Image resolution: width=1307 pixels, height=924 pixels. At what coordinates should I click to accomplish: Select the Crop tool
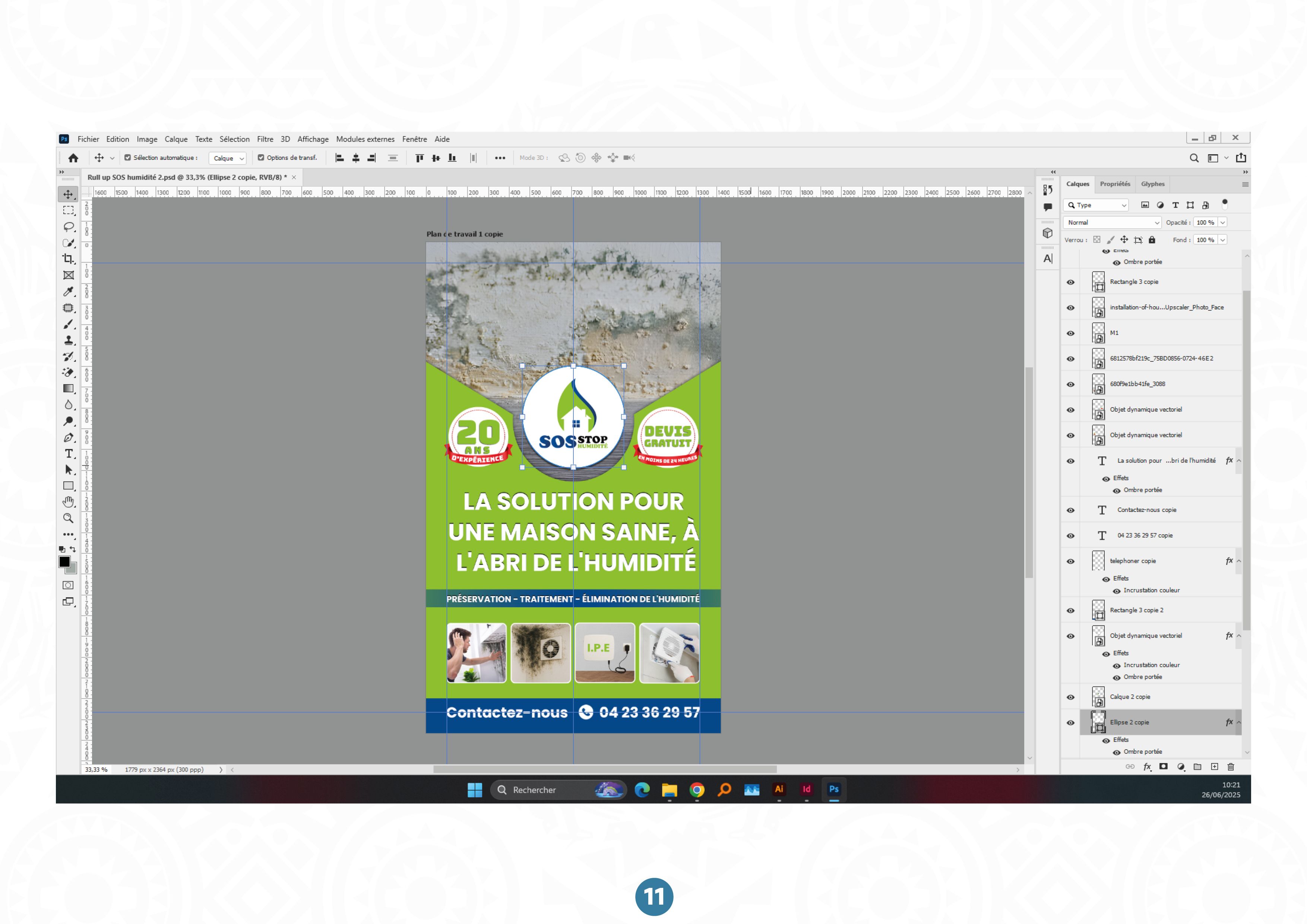(68, 259)
